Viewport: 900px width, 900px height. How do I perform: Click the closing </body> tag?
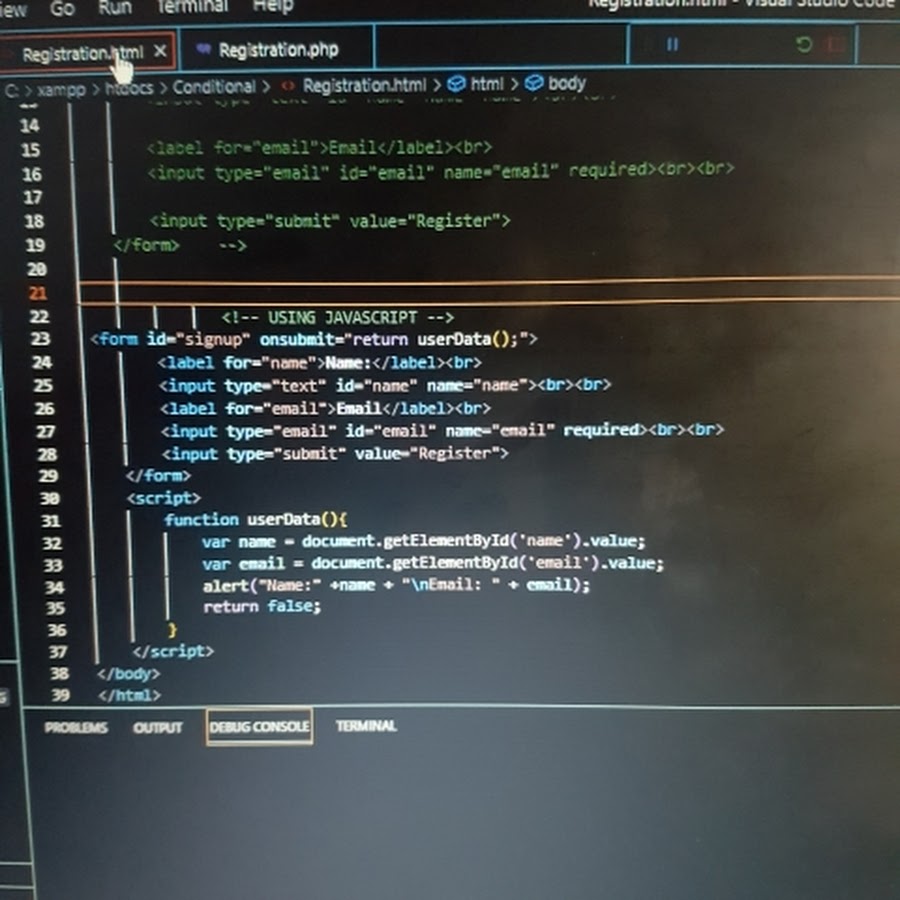129,673
